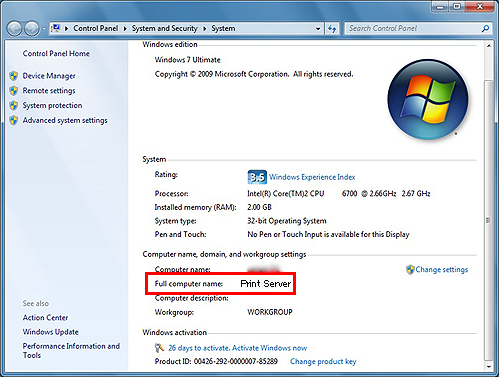Click the computer icon in address bar

coord(56,28)
